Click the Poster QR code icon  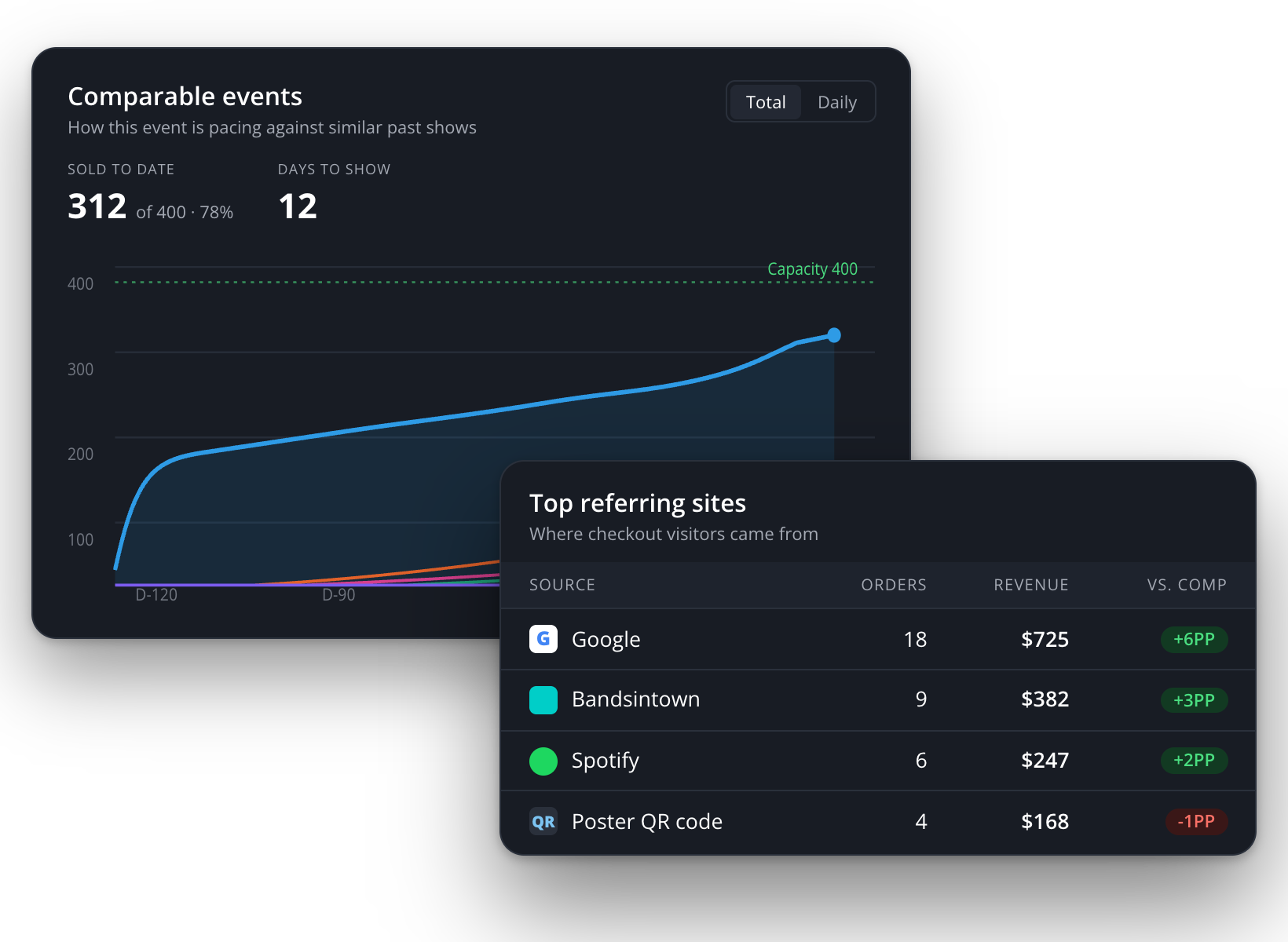click(x=543, y=821)
